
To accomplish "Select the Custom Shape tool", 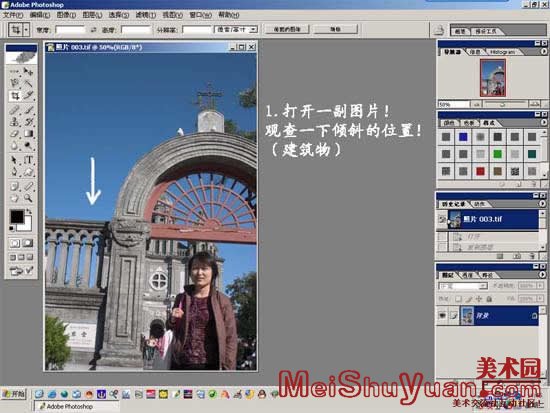I will (x=28, y=172).
